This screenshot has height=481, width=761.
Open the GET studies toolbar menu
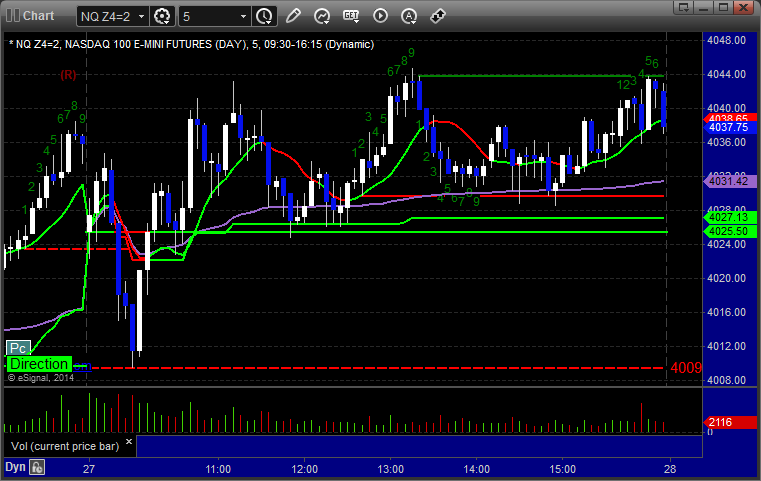pos(351,16)
